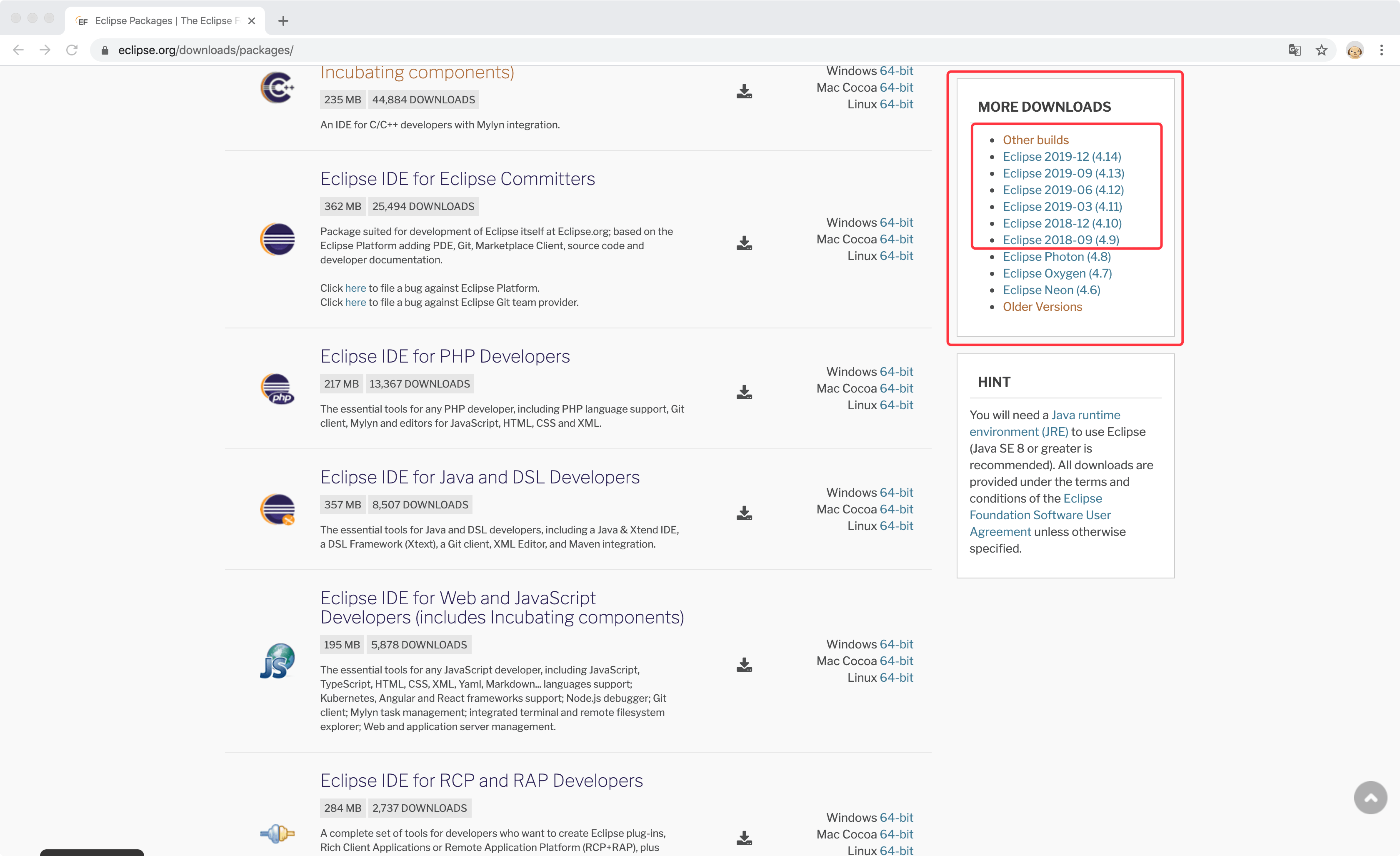Open Eclipse 2019-09 (4.13) link
Viewport: 1400px width, 856px height.
click(x=1063, y=173)
